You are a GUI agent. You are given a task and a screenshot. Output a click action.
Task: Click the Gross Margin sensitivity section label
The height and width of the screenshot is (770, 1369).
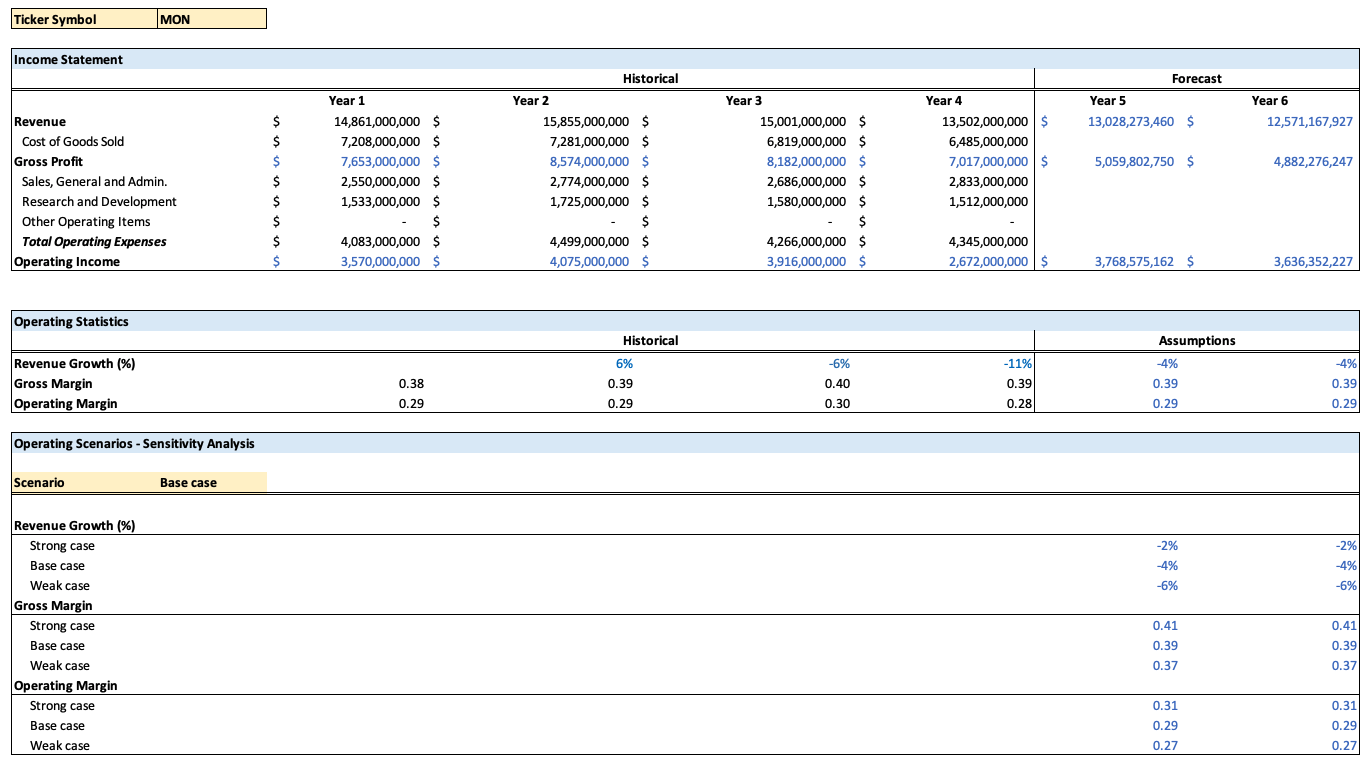point(53,605)
